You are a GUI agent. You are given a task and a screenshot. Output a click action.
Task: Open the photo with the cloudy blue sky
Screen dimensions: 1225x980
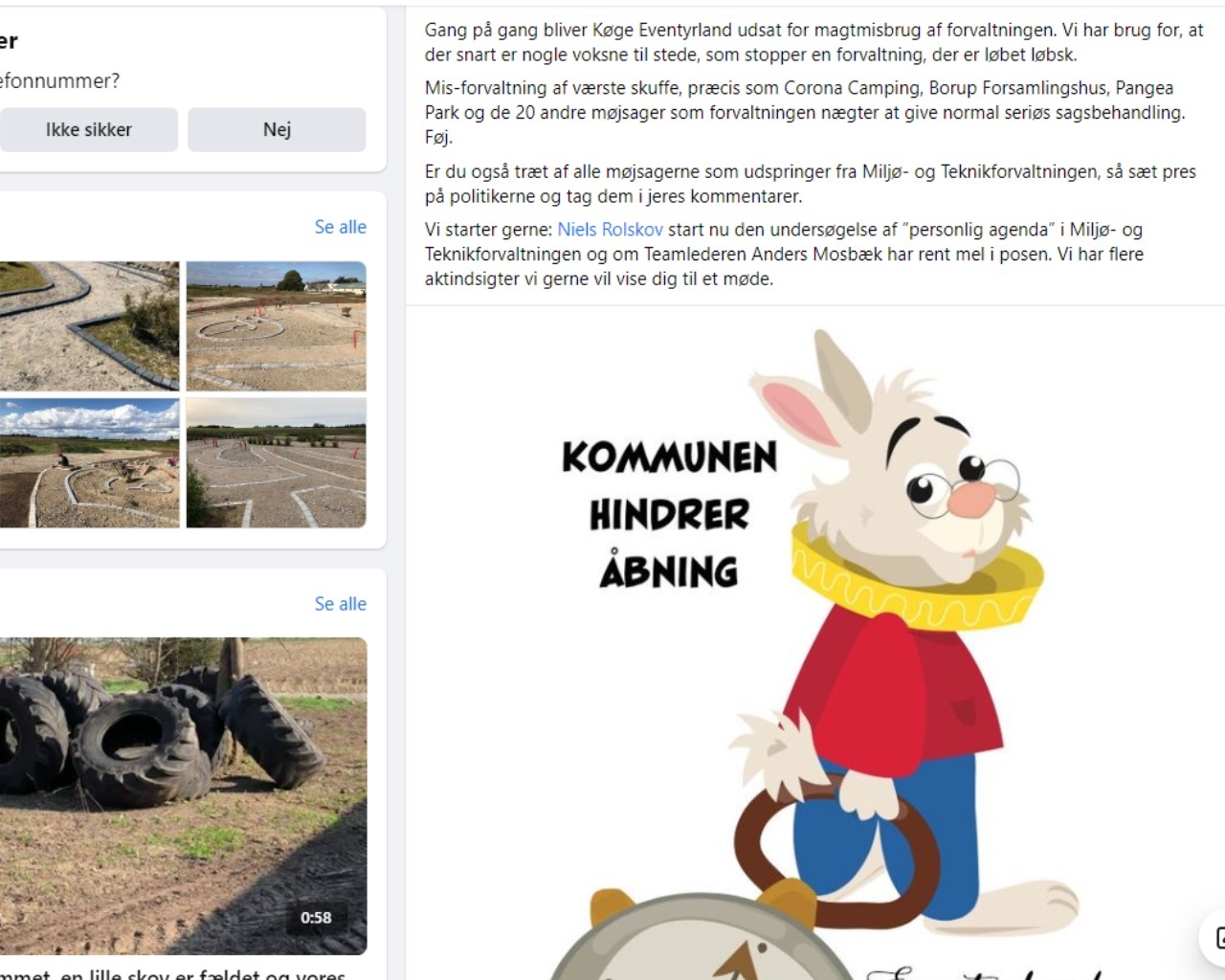89,463
